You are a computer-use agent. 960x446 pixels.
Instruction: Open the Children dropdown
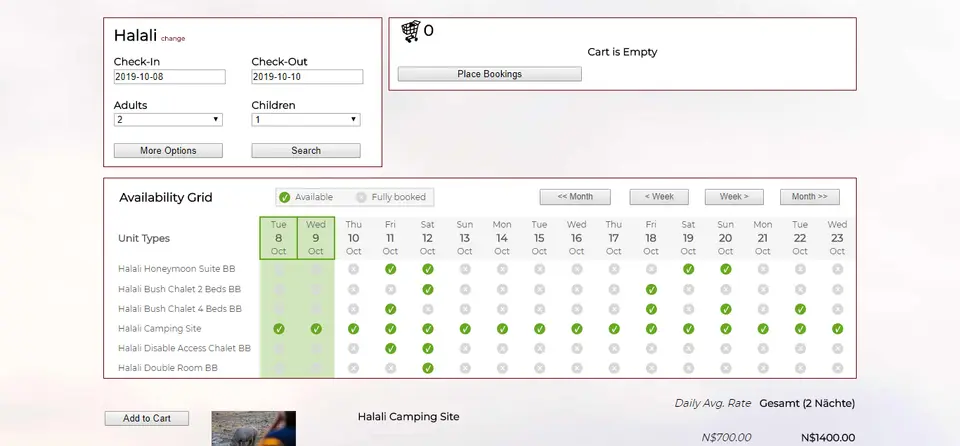coord(306,120)
